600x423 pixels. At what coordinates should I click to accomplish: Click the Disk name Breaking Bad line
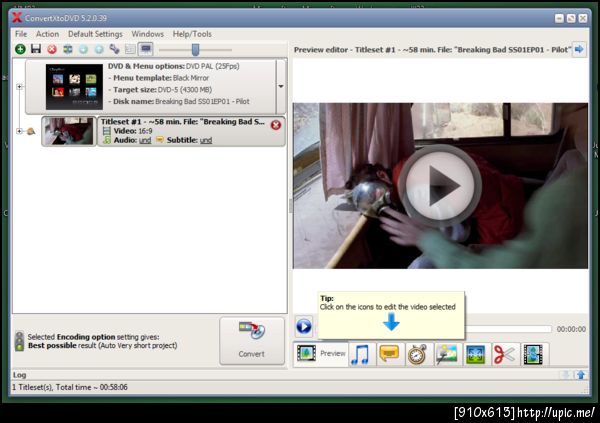(x=179, y=102)
